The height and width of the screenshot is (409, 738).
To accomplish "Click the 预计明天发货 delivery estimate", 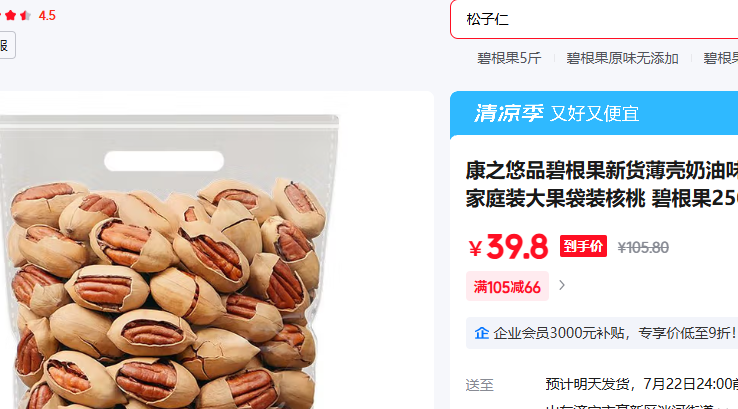I will click(587, 384).
